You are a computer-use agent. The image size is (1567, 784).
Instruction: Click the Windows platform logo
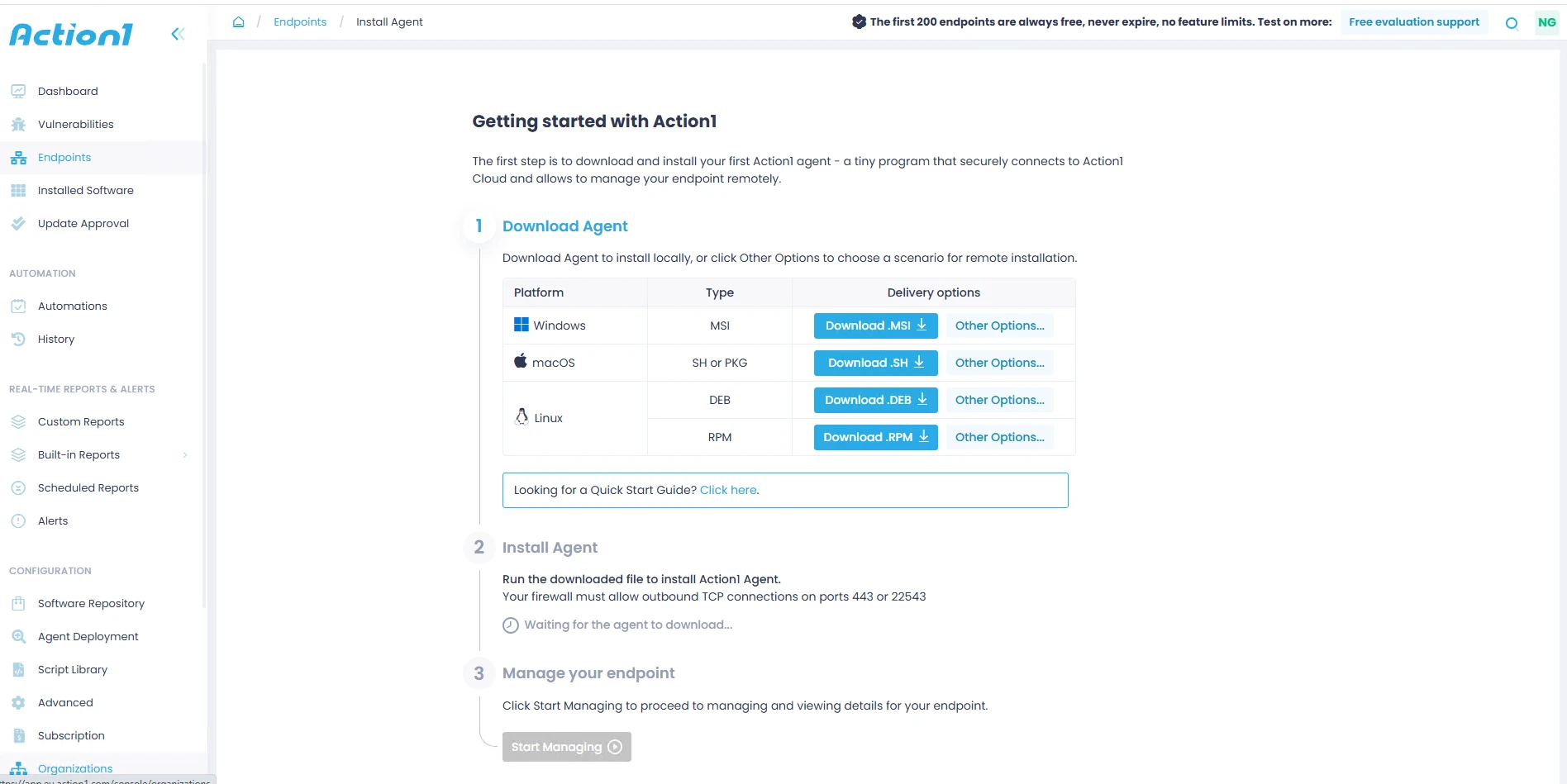pyautogui.click(x=522, y=325)
